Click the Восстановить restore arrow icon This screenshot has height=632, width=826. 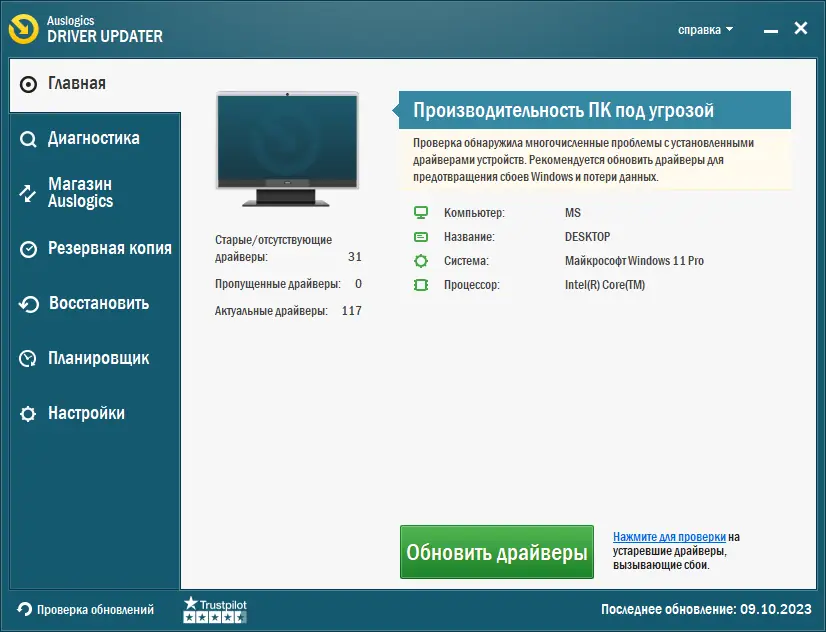pyautogui.click(x=30, y=303)
